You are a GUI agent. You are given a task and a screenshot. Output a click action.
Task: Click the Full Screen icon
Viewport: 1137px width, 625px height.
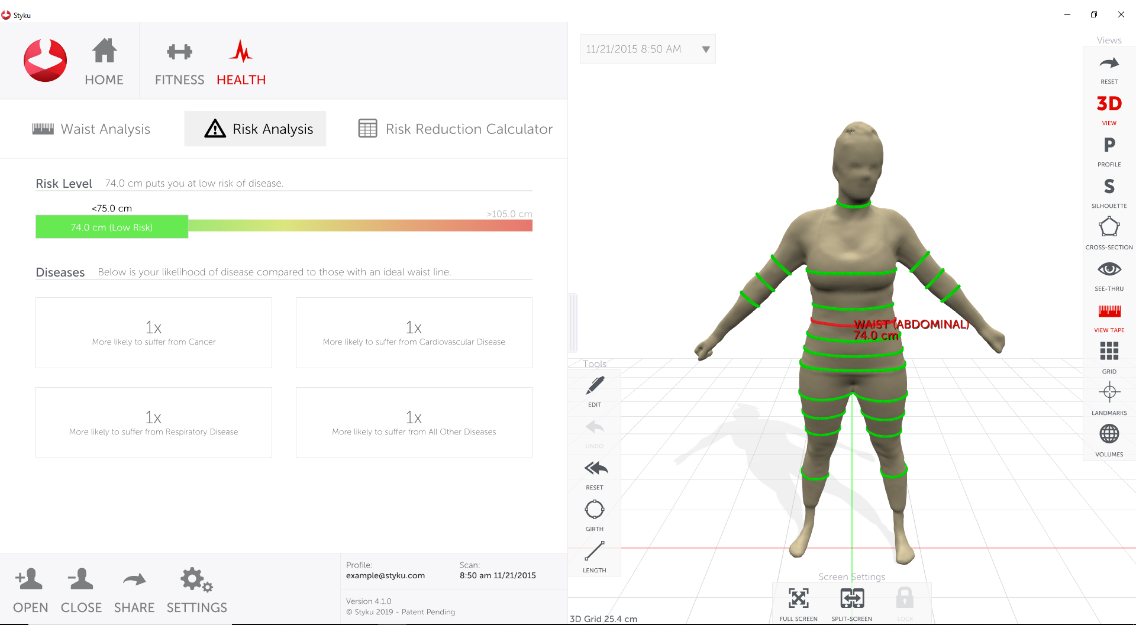click(x=798, y=599)
